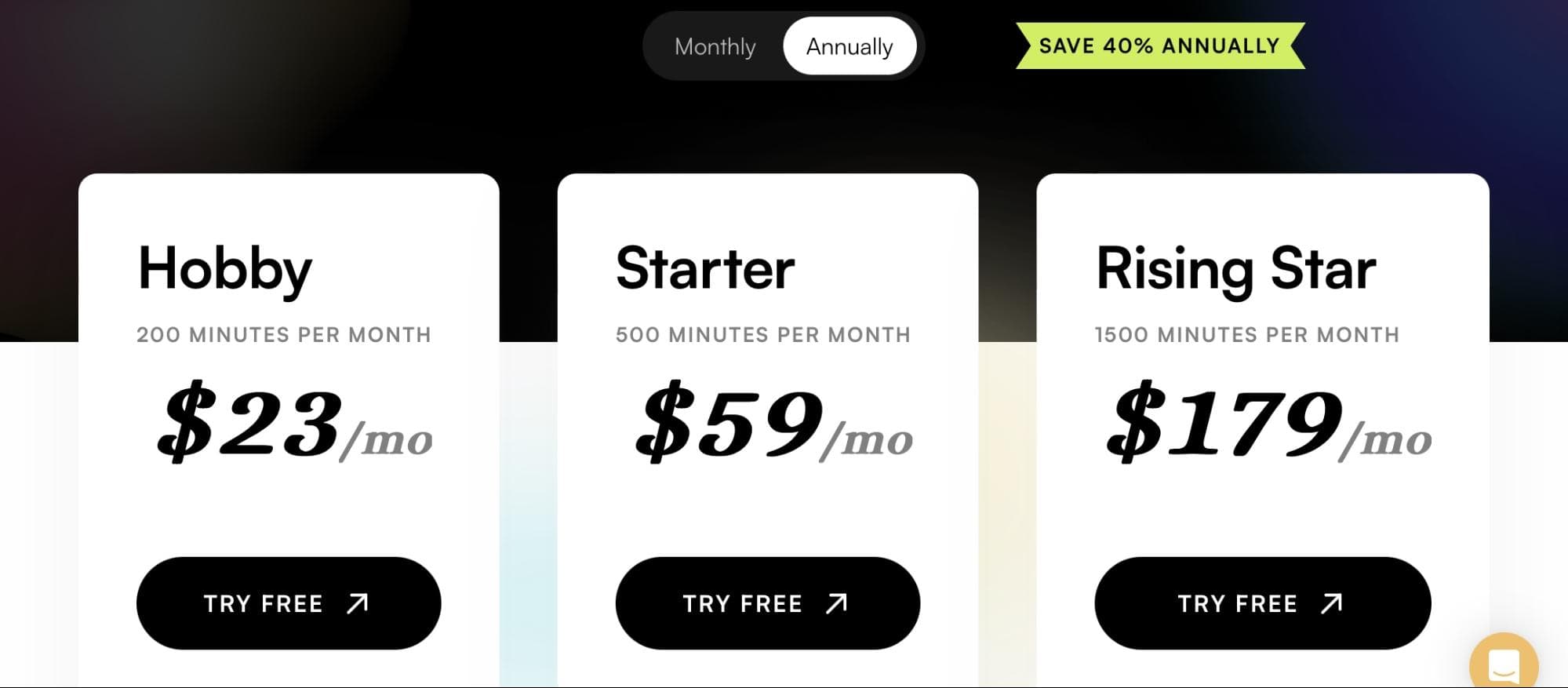The height and width of the screenshot is (688, 1568).
Task: Choose Try Free text for the Starter plan
Action: (x=743, y=603)
